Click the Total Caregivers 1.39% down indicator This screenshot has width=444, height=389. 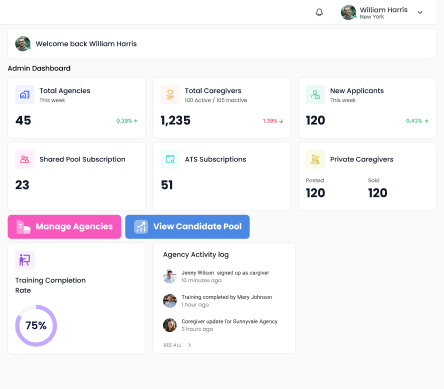point(273,121)
